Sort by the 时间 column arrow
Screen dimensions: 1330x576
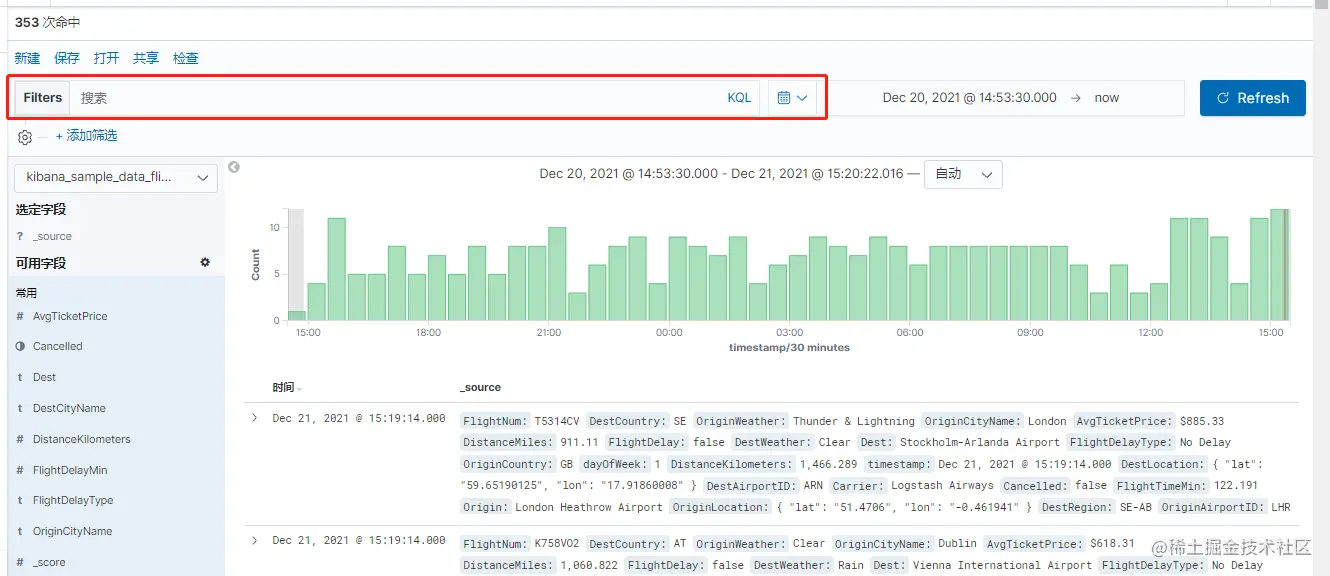point(299,388)
